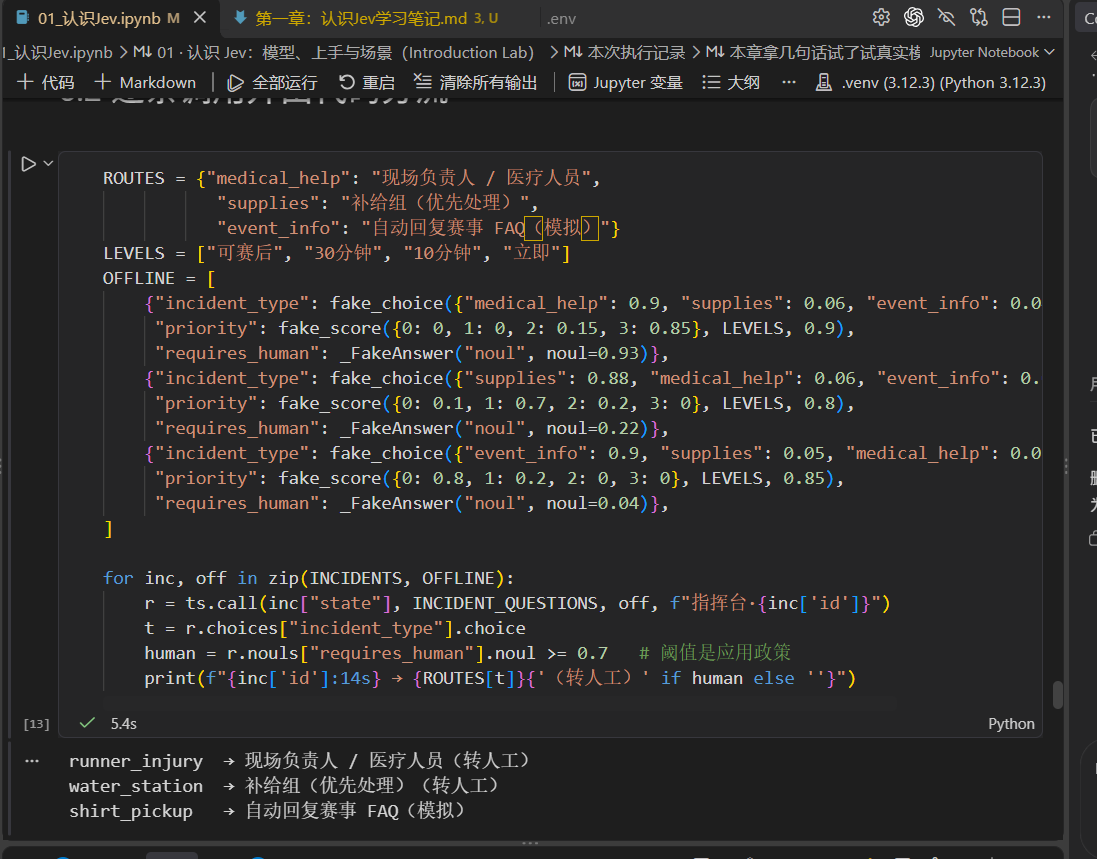
Task: Open the gear settings icon in editor toolbar
Action: click(x=881, y=17)
